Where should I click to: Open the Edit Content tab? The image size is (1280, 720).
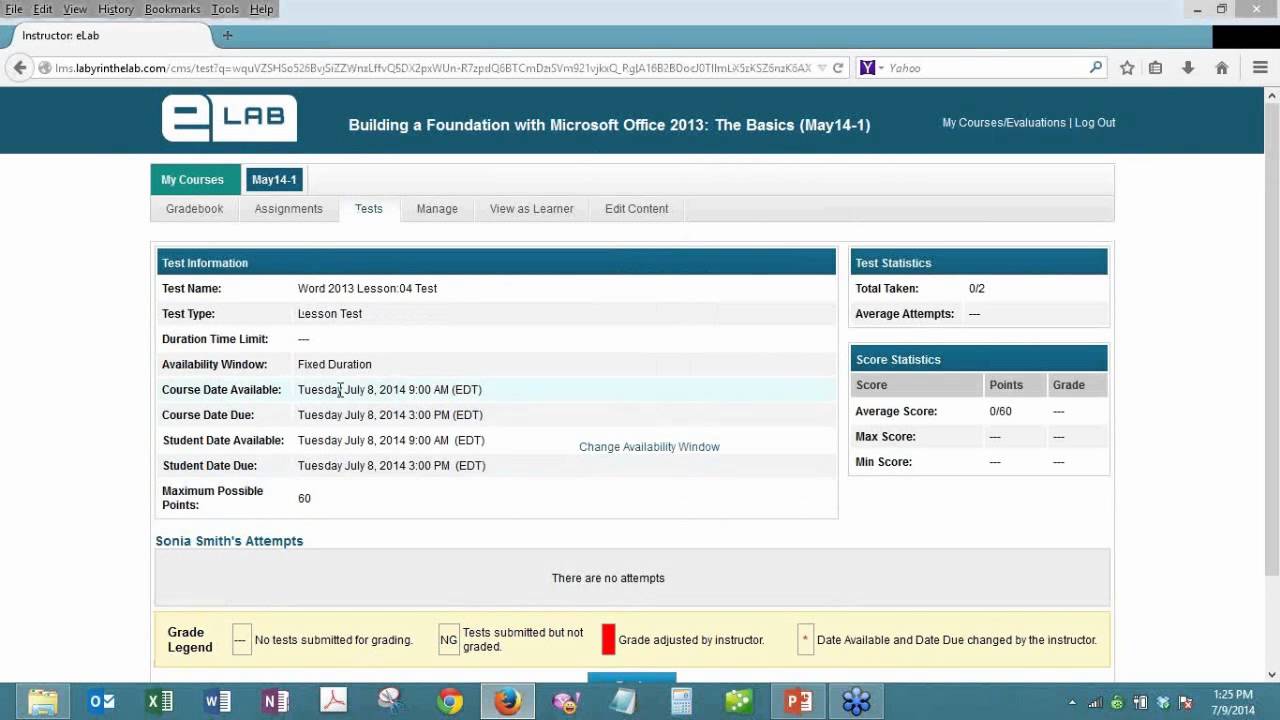[636, 209]
